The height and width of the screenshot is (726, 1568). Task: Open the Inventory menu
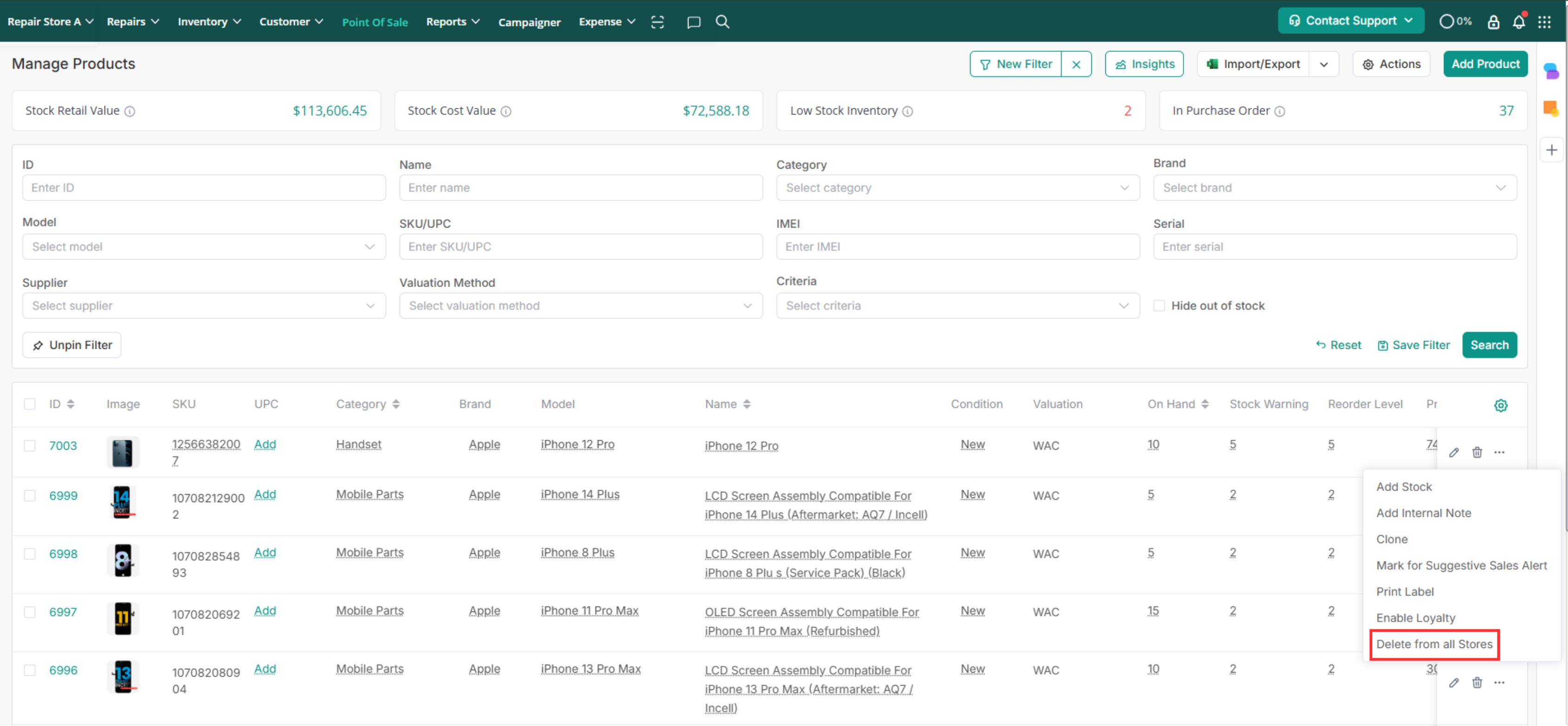[209, 21]
